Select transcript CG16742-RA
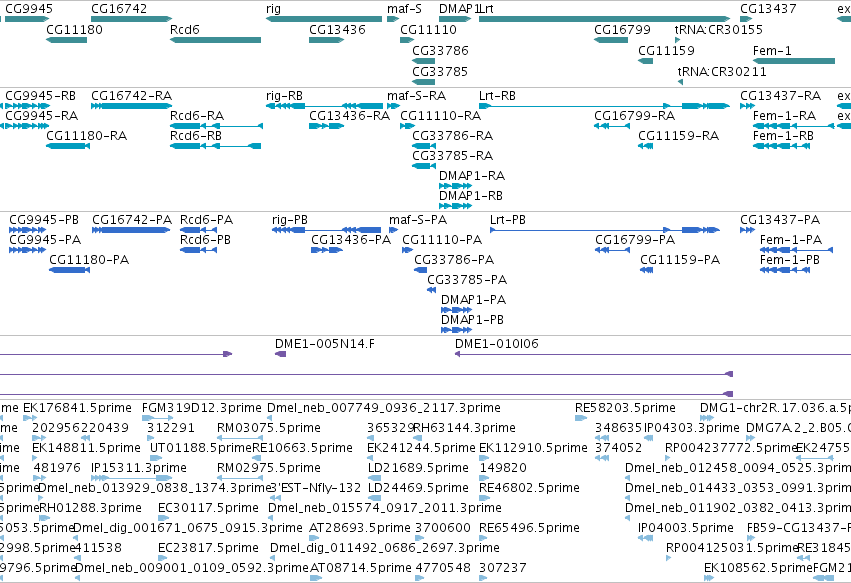Screen dimensions: 851x583 [132, 106]
